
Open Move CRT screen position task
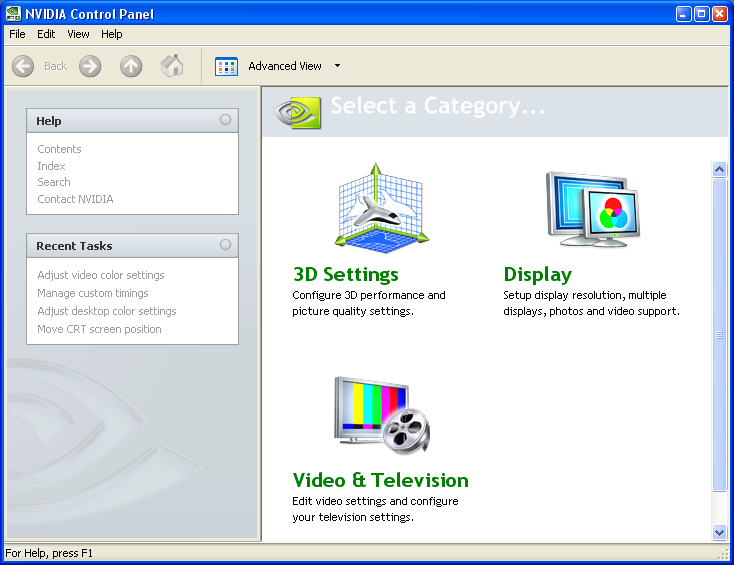coord(99,329)
